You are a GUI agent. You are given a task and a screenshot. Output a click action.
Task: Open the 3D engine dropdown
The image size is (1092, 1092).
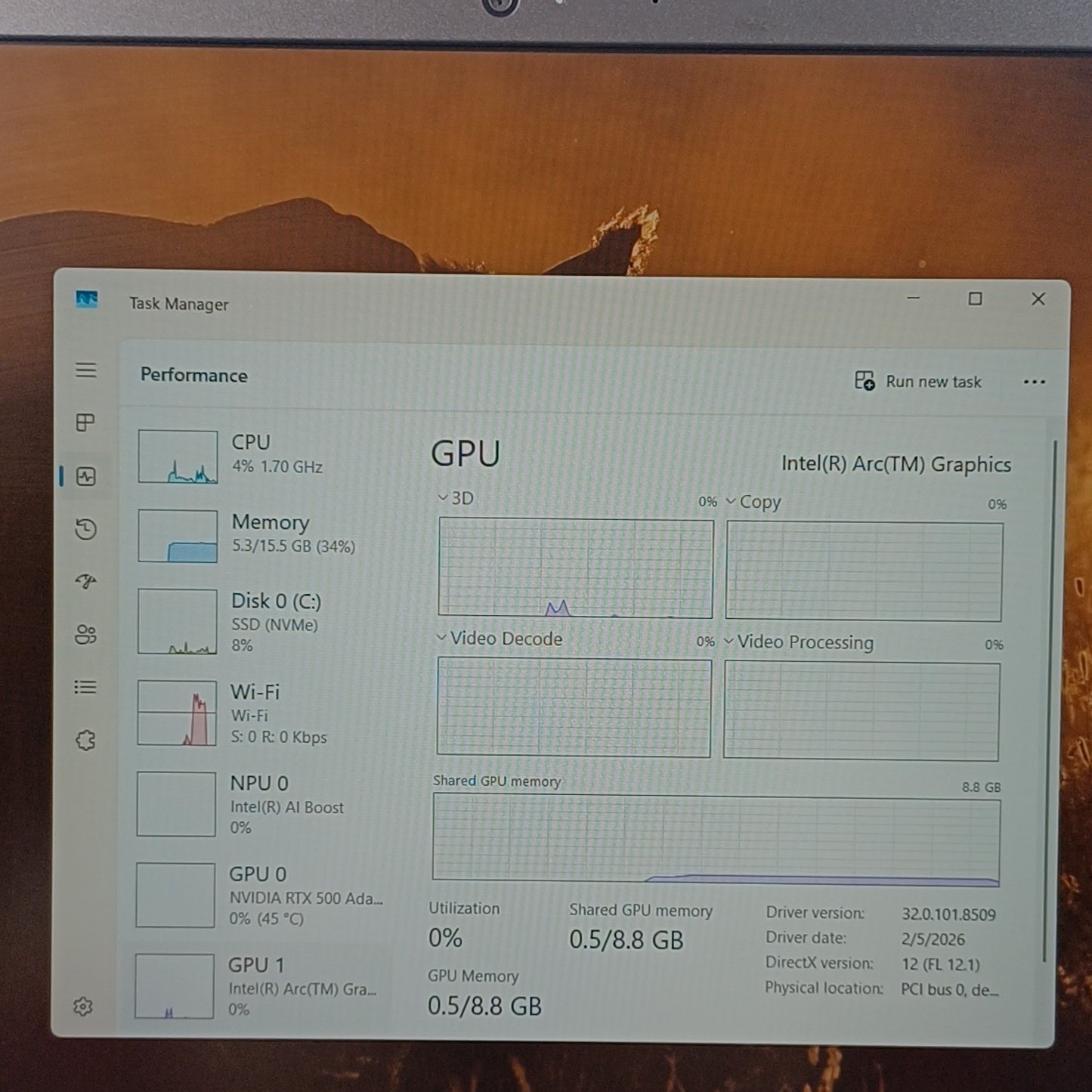click(x=456, y=498)
